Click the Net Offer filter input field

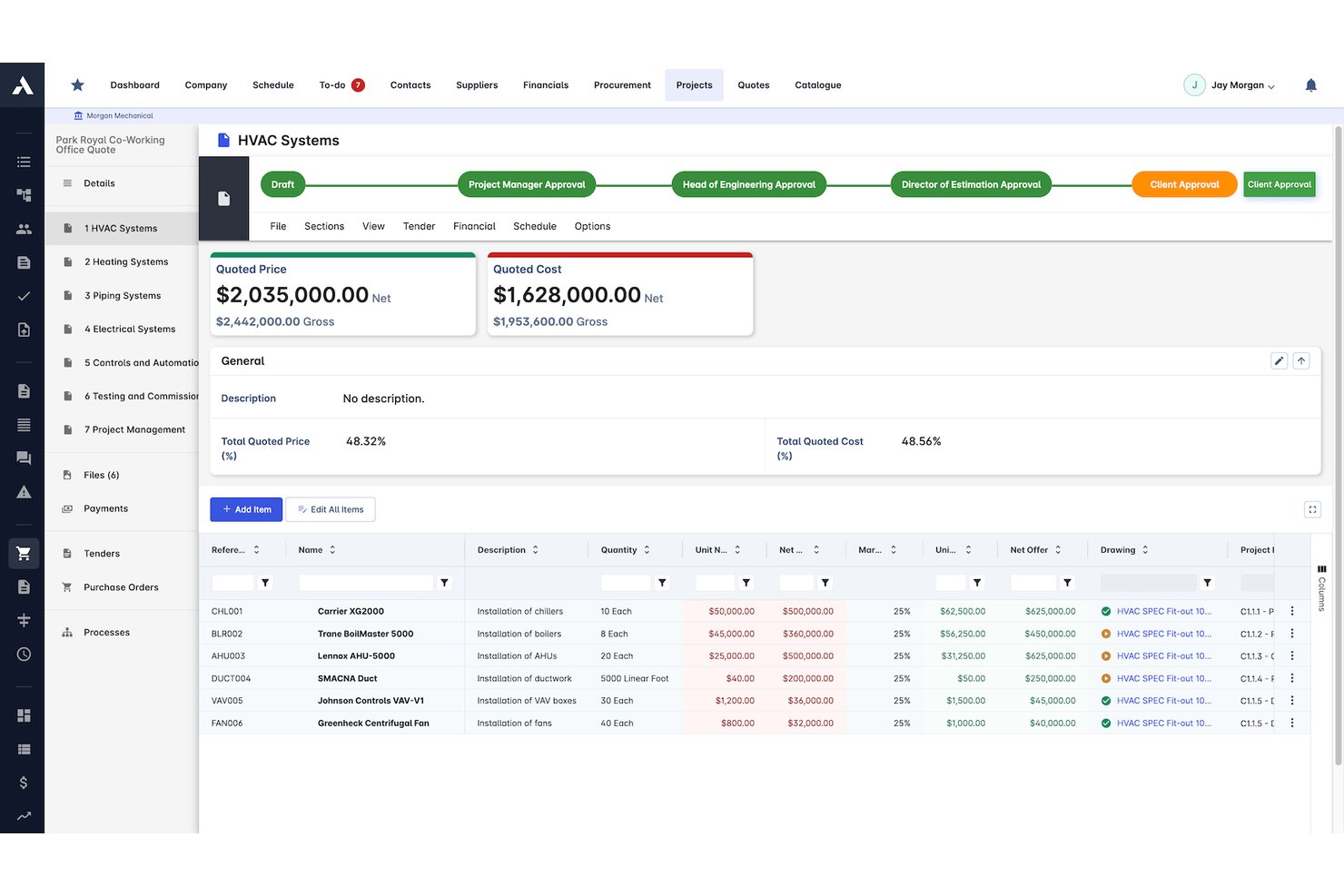[x=1033, y=583]
